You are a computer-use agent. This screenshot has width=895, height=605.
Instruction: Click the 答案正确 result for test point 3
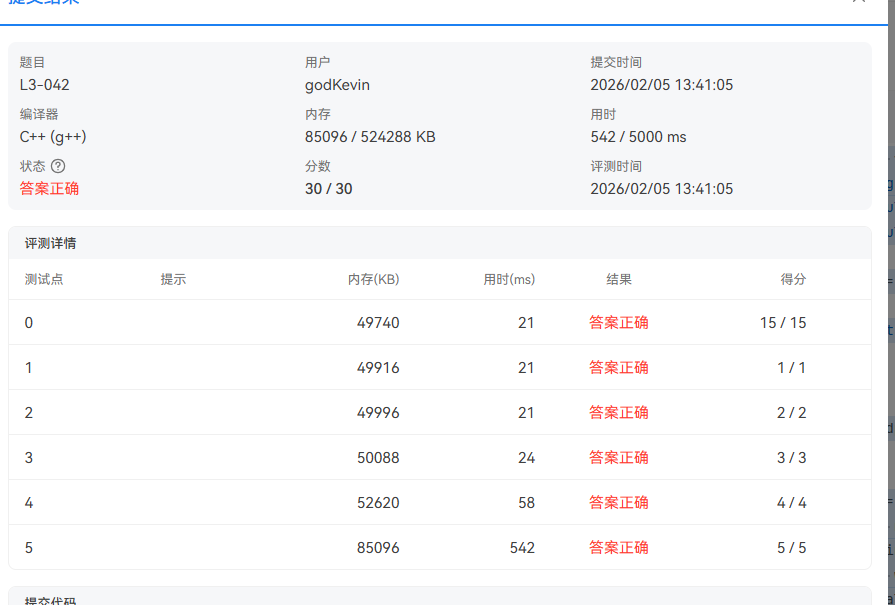(619, 458)
